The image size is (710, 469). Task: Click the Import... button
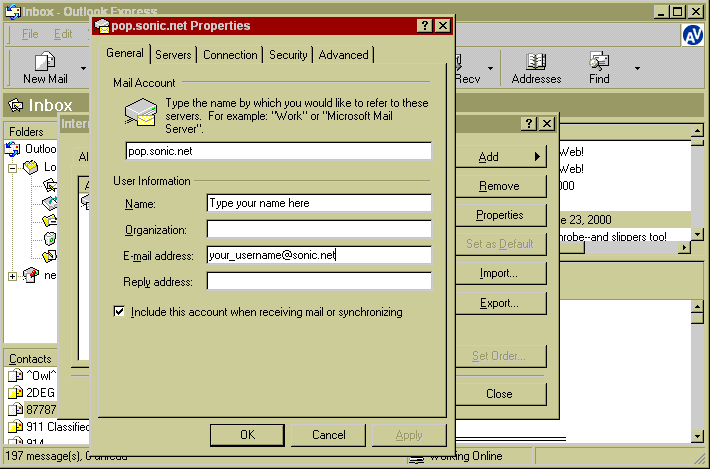[501, 273]
